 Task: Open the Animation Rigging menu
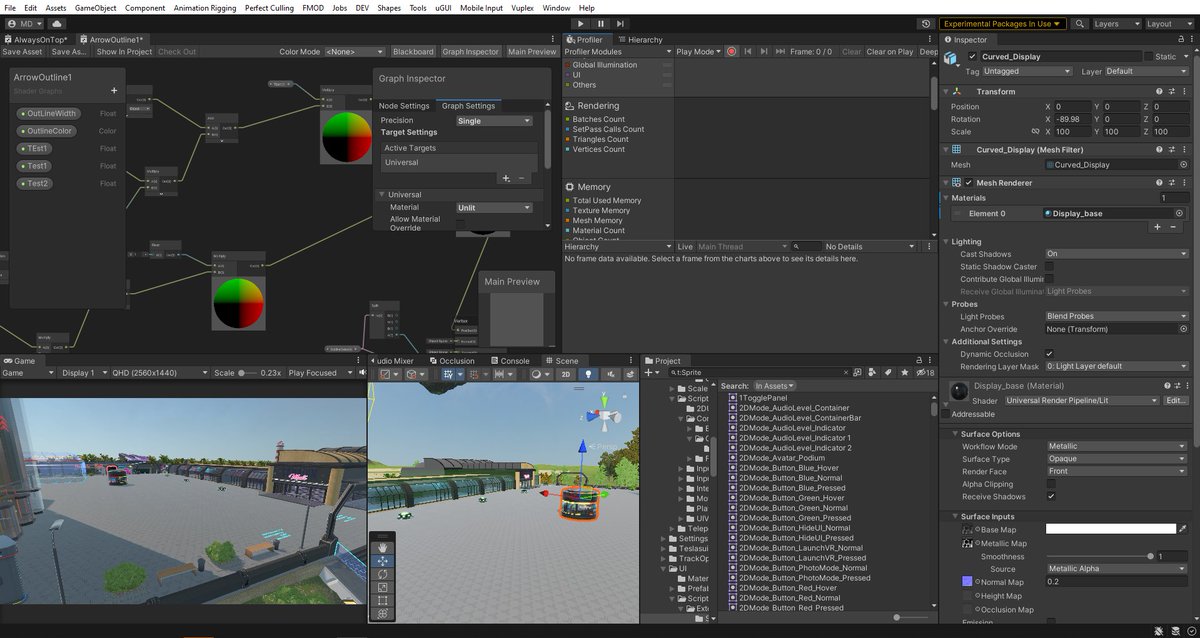206,7
